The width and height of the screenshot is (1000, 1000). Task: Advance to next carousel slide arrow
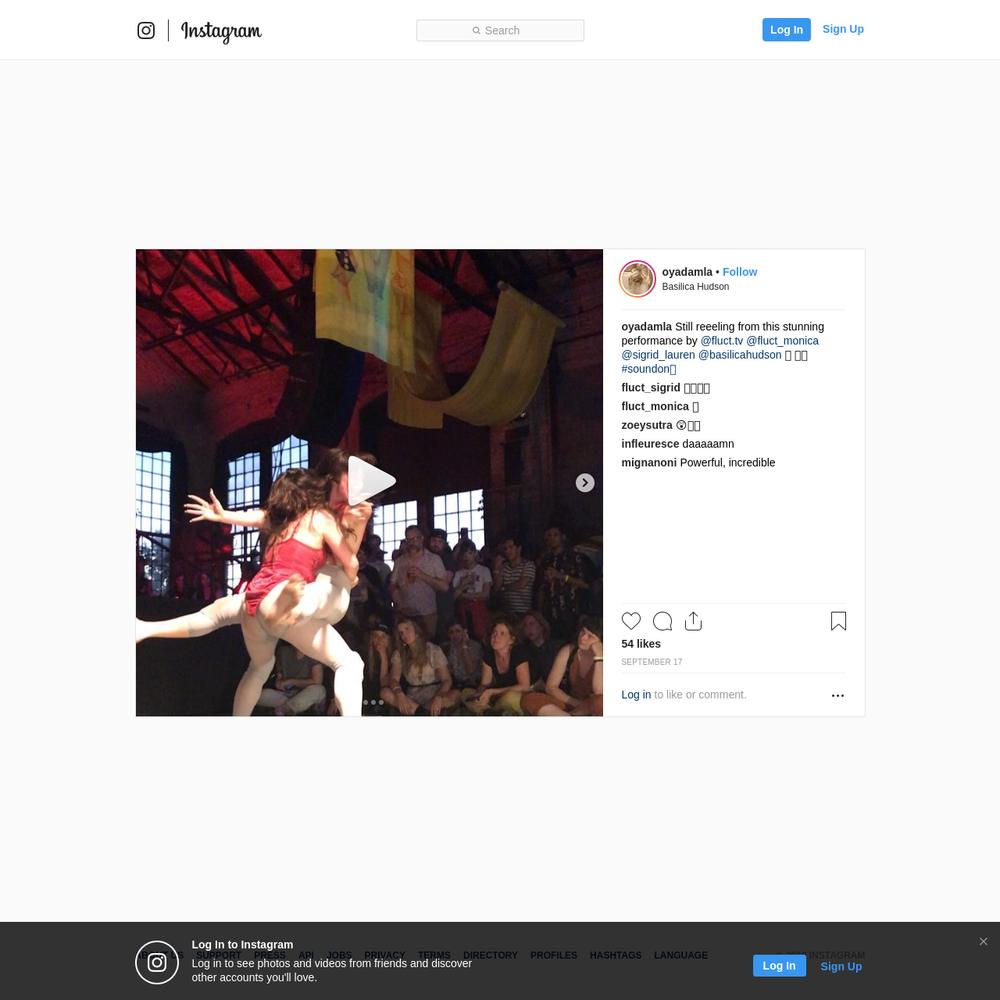(585, 483)
